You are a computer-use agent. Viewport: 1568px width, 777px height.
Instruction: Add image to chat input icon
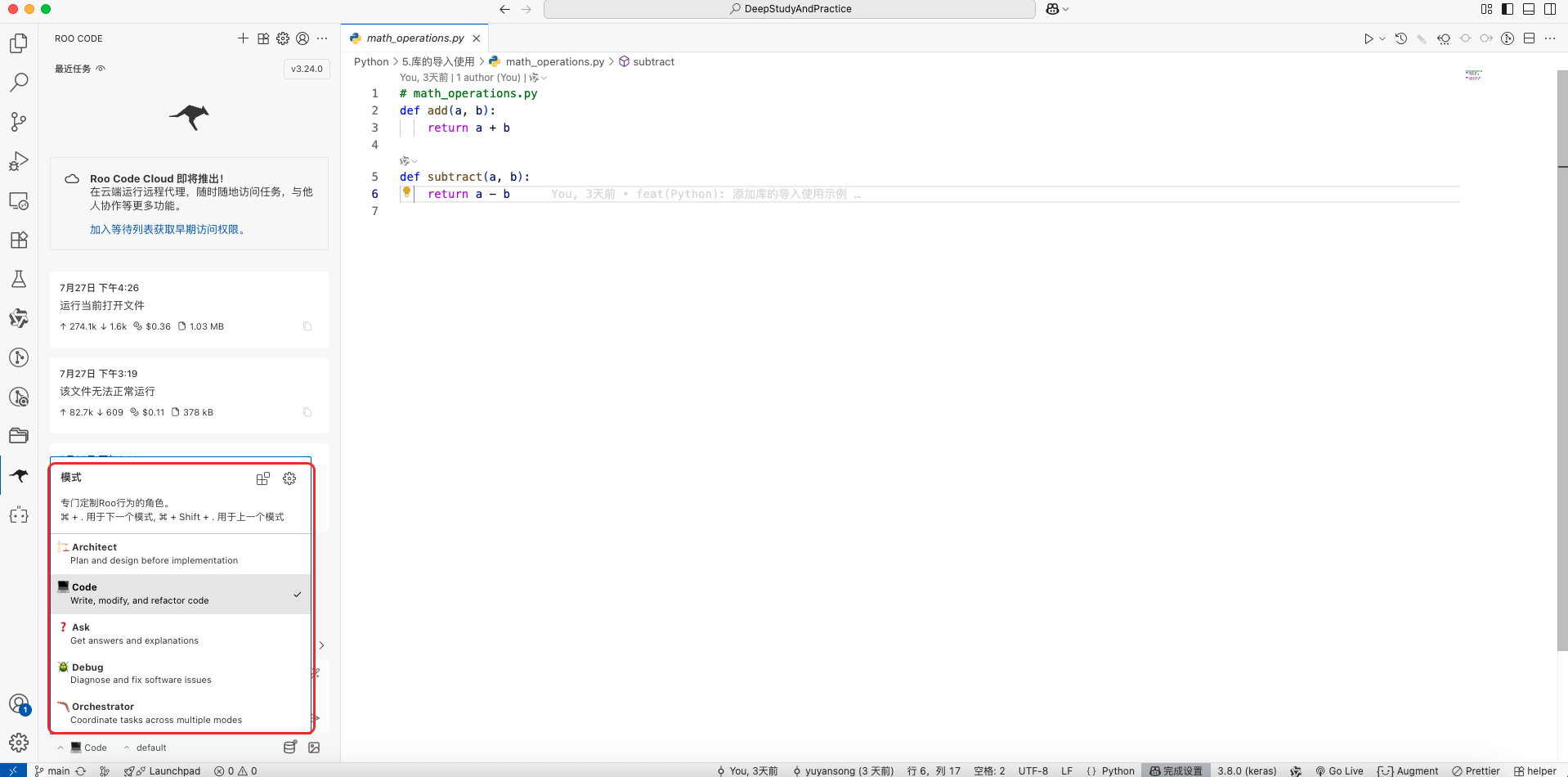click(314, 748)
